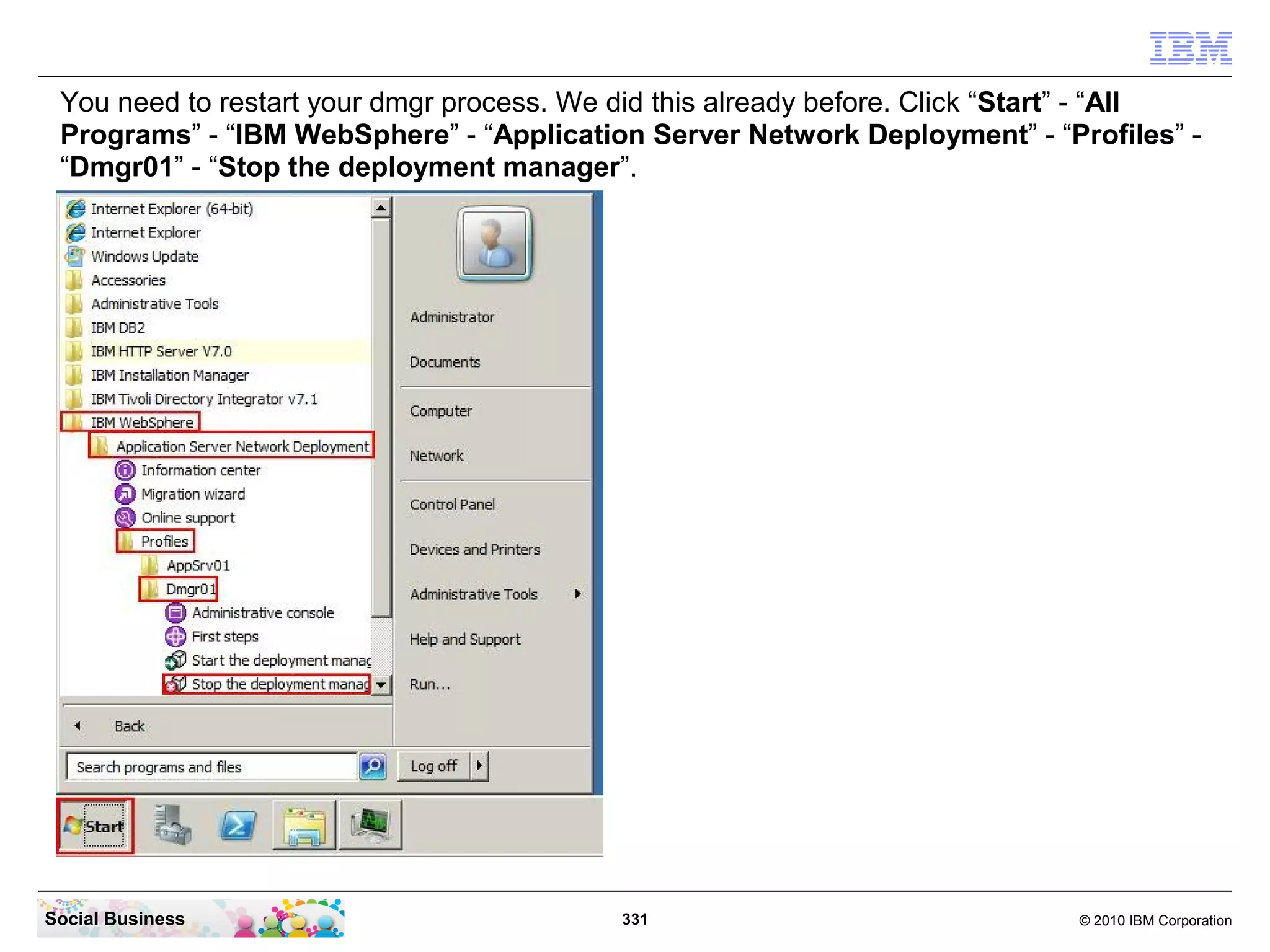Click the programs list scroll down arrow
The image size is (1270, 952).
(381, 685)
